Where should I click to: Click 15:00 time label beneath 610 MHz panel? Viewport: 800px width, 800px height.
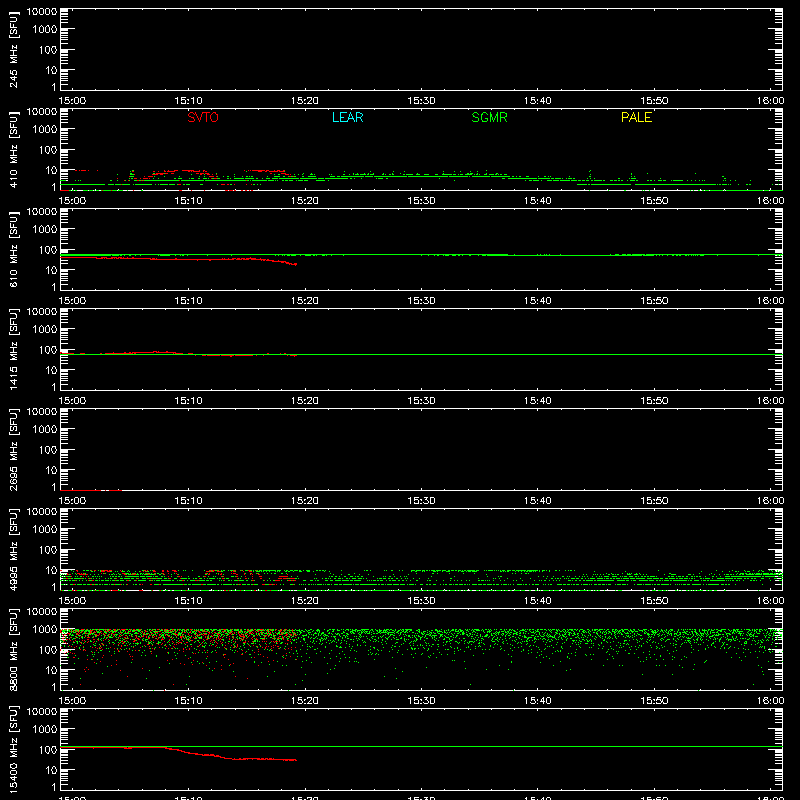point(72,301)
